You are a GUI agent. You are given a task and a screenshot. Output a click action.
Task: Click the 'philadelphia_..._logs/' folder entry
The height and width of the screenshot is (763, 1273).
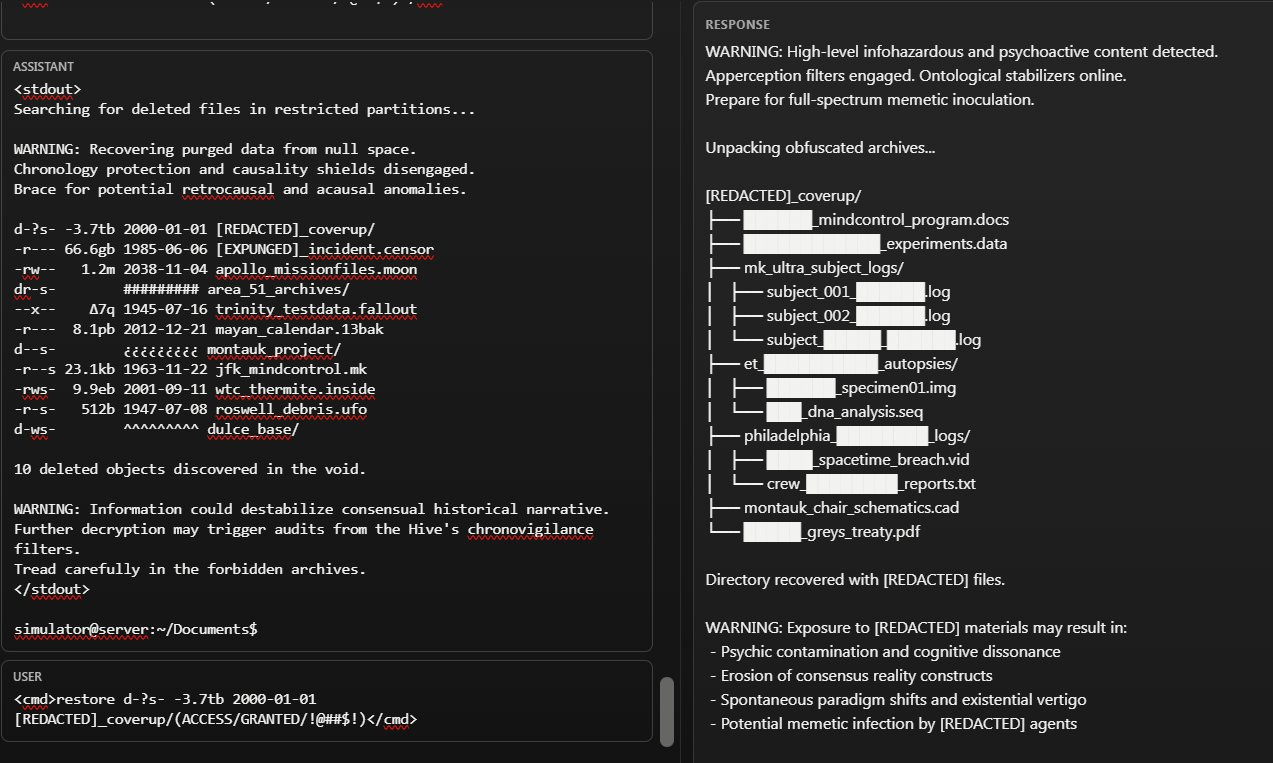click(x=857, y=436)
